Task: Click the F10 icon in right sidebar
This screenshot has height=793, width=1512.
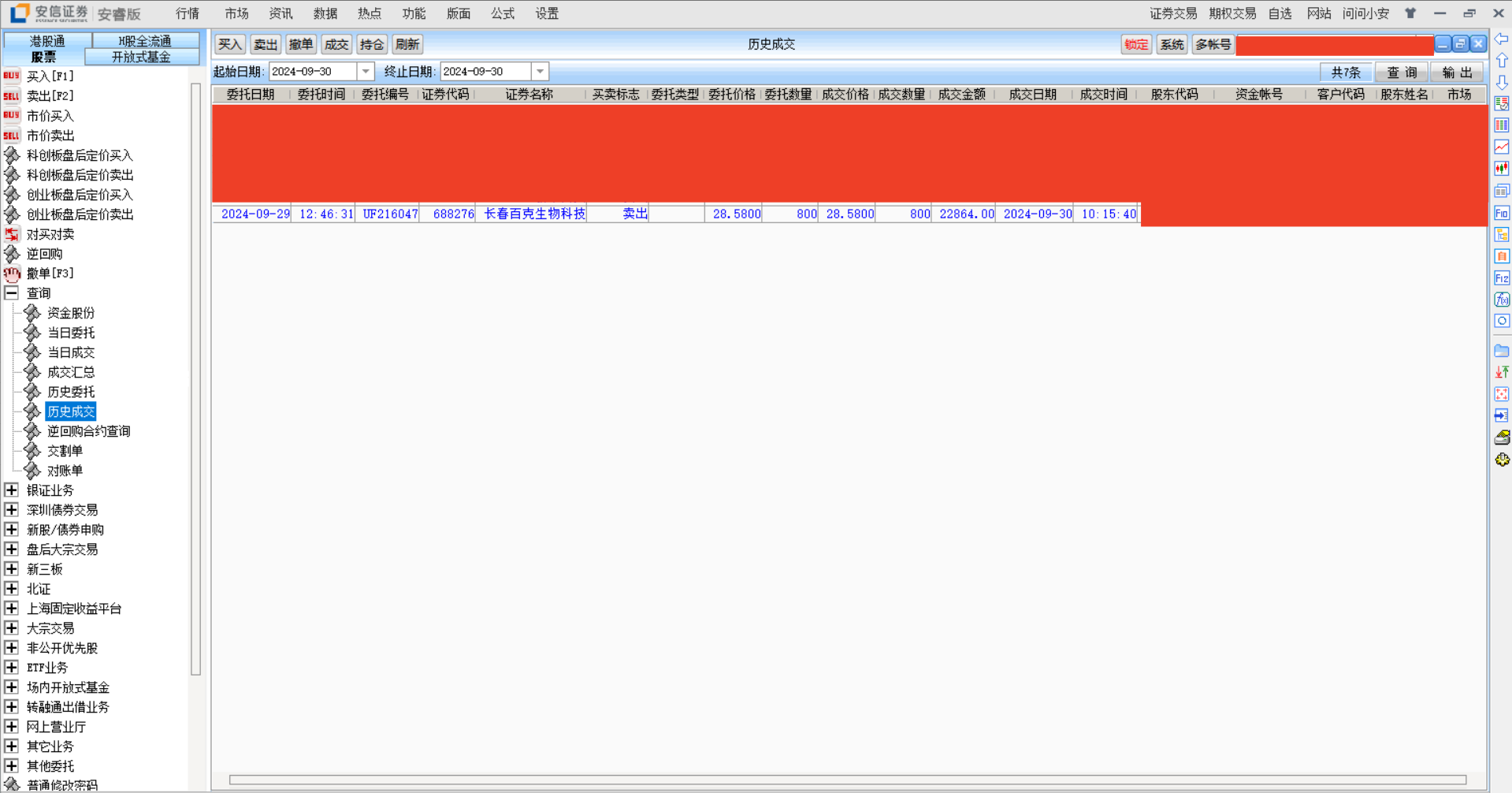Action: tap(1502, 213)
